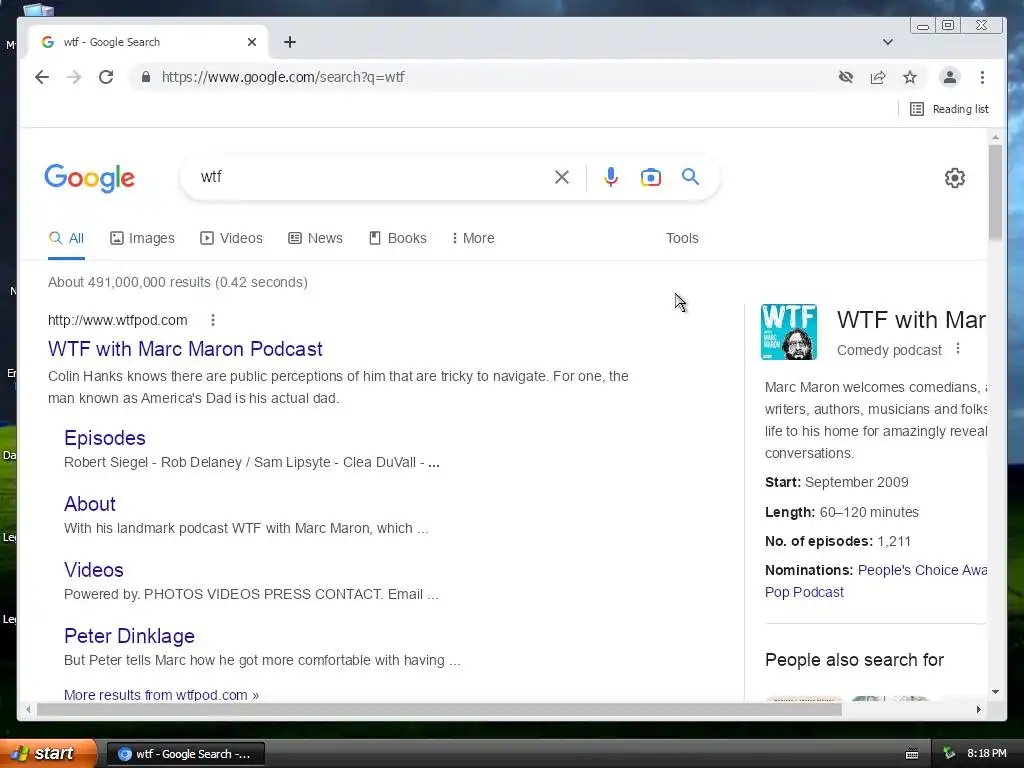Click the horizontal scroll left arrow
Viewport: 1024px width, 768px height.
(x=27, y=709)
